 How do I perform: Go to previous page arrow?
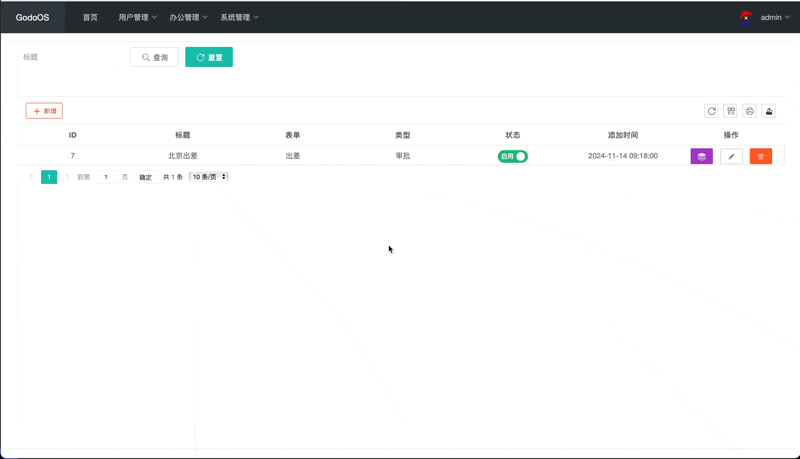(x=31, y=177)
